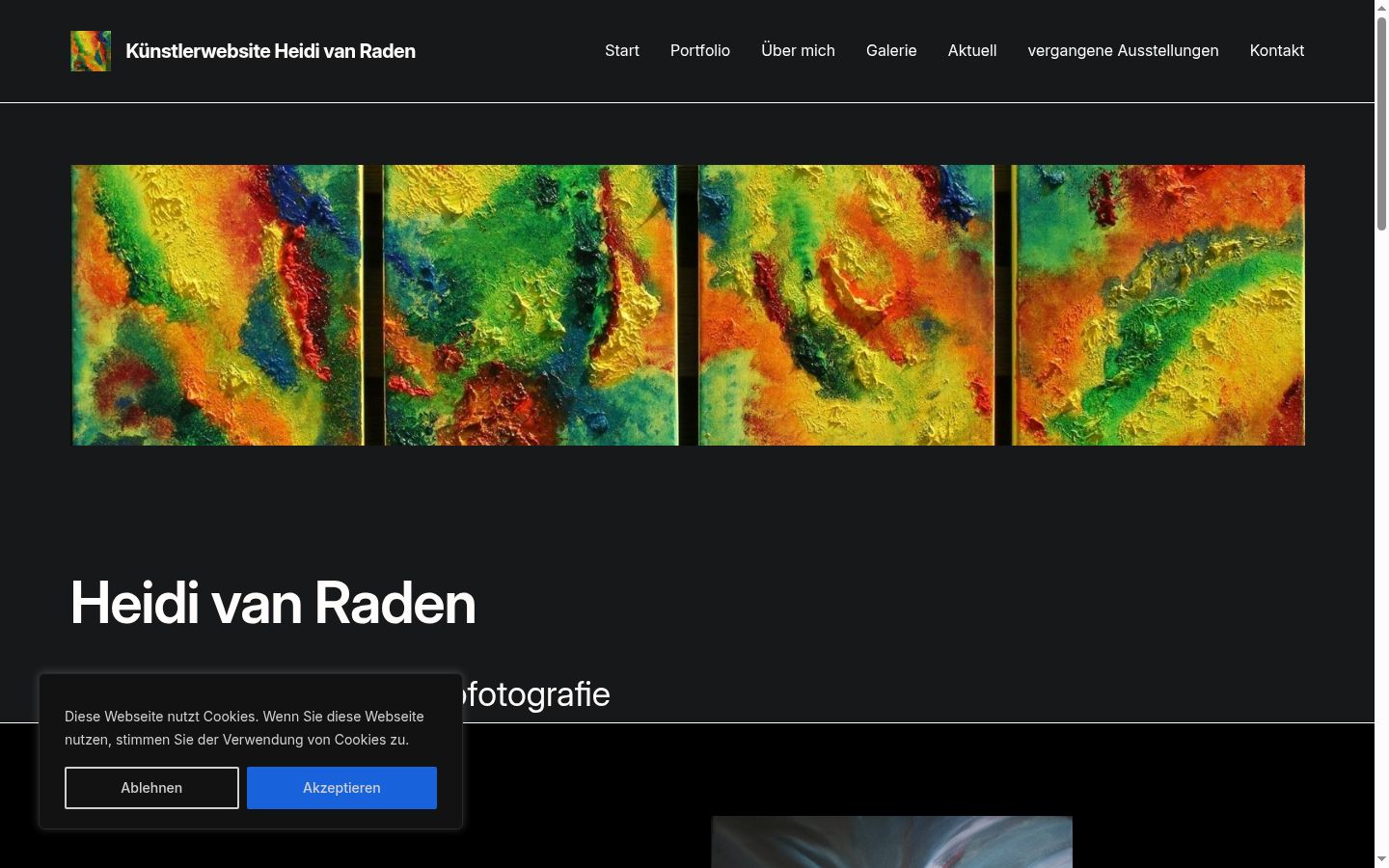Screen dimensions: 1389x868
Task: Open the Künstlerwebsite Heidi van Raden title link
Action: point(270,51)
